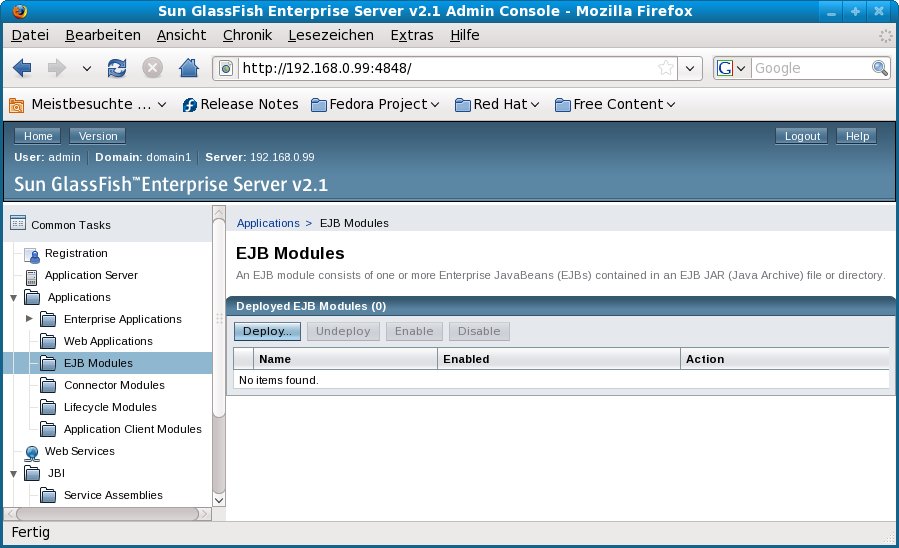The width and height of the screenshot is (899, 548).
Task: Open the Lesezeichen menu
Action: tap(330, 35)
